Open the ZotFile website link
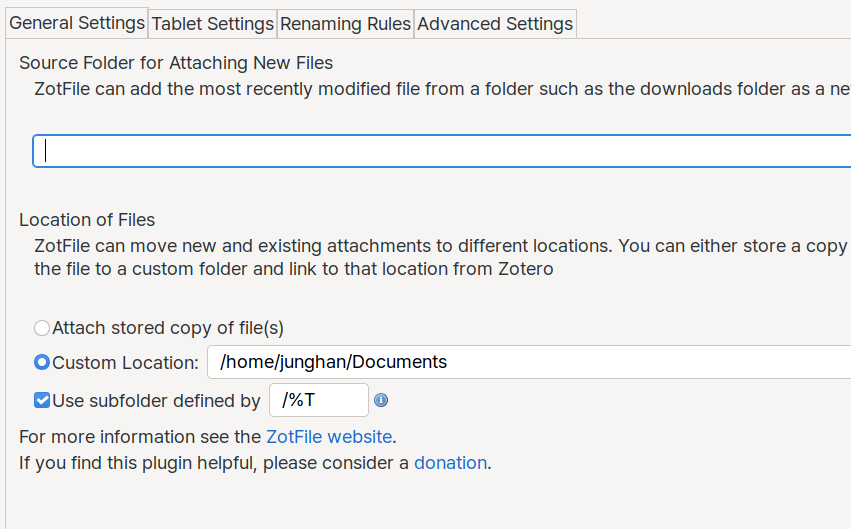The image size is (851, 529). coord(329,437)
